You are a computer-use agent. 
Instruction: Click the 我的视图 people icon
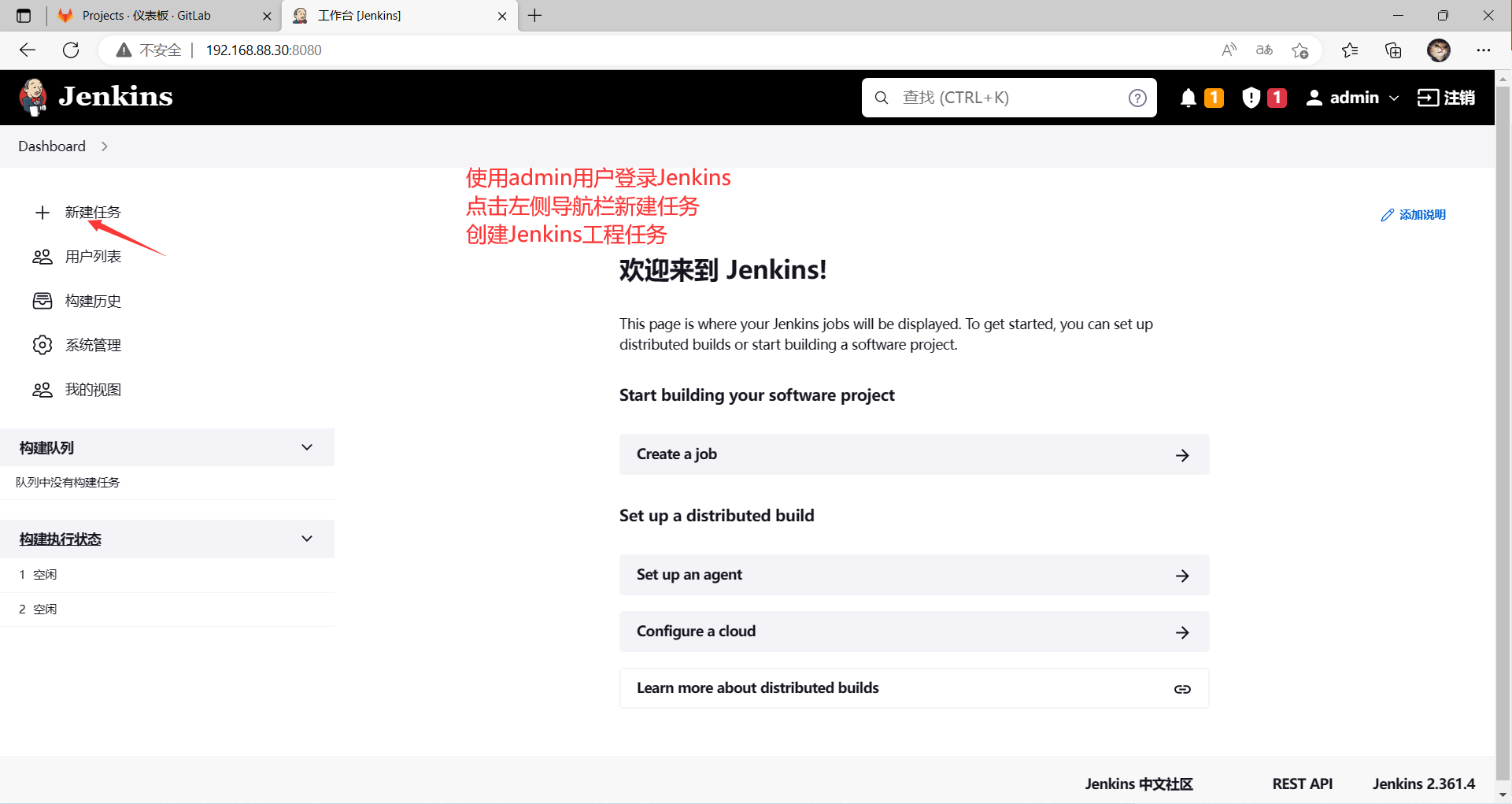click(x=43, y=390)
